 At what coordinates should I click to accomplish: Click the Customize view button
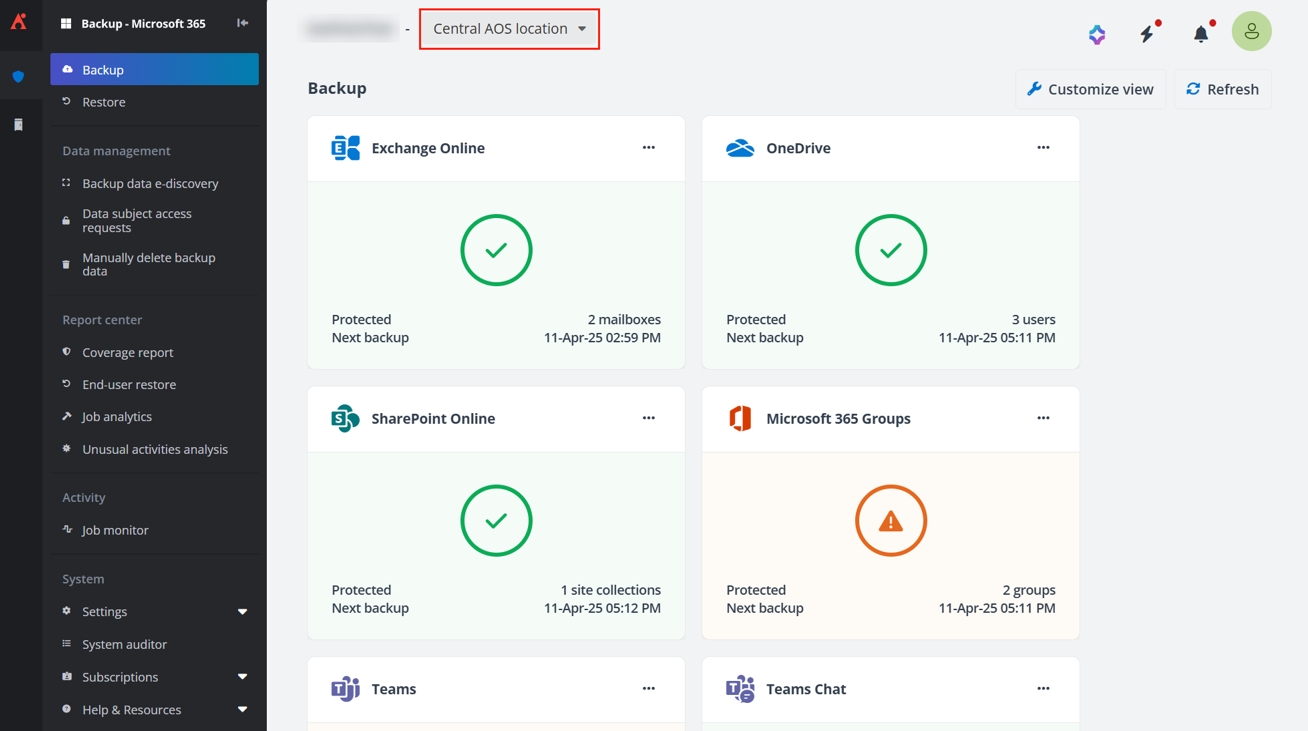click(1090, 89)
